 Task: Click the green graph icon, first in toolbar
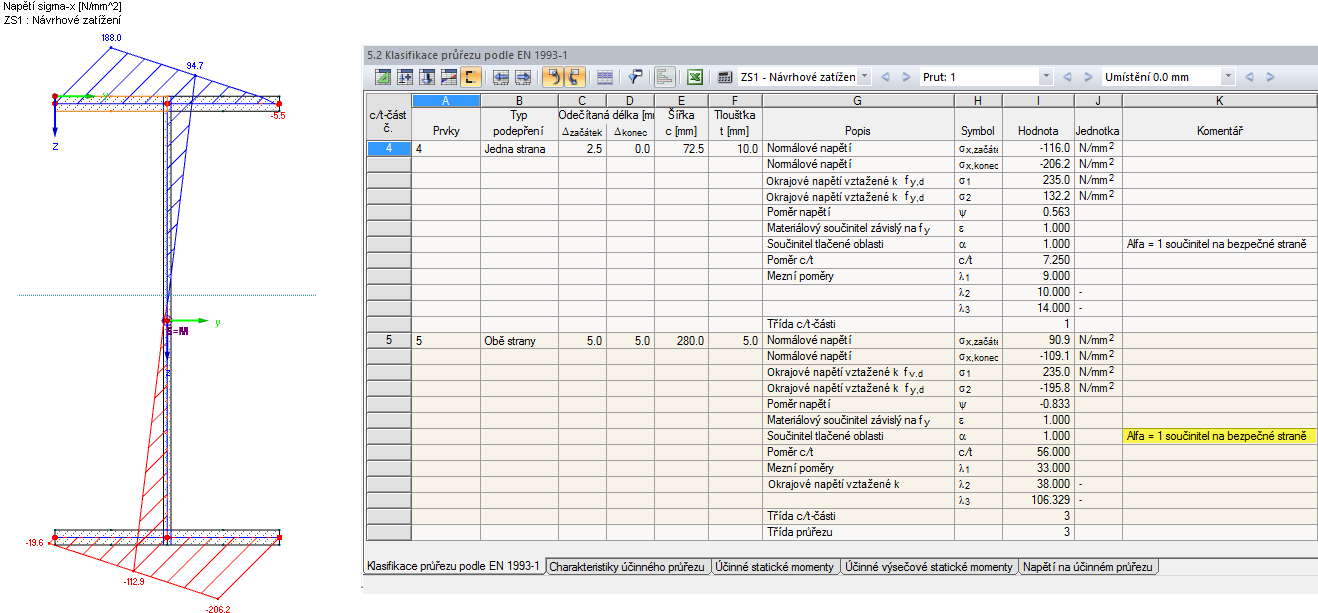[x=383, y=77]
